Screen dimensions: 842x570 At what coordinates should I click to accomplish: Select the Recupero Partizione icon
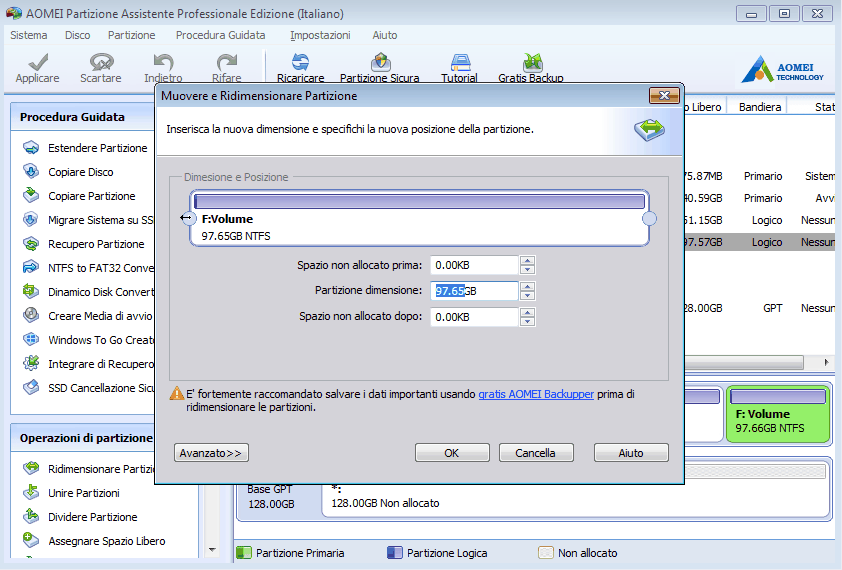31,244
